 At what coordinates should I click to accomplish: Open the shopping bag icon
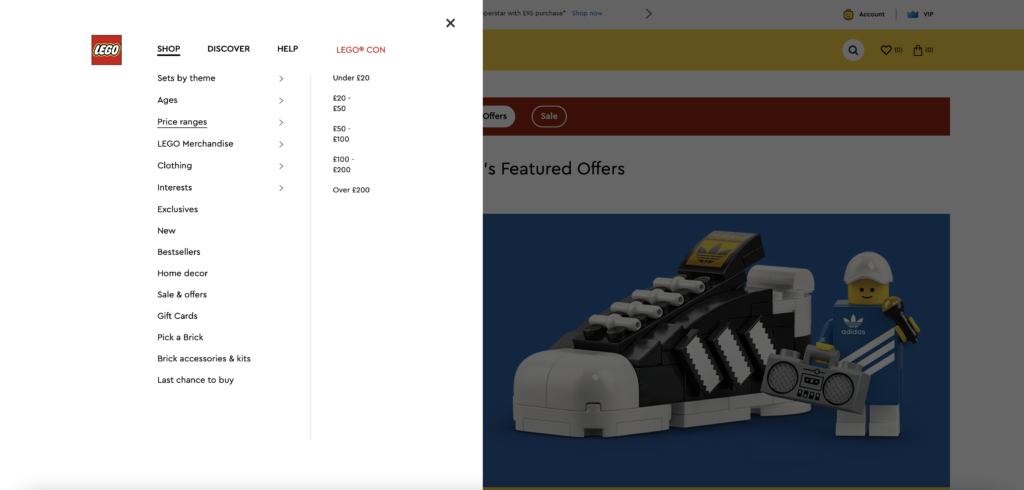click(x=918, y=50)
